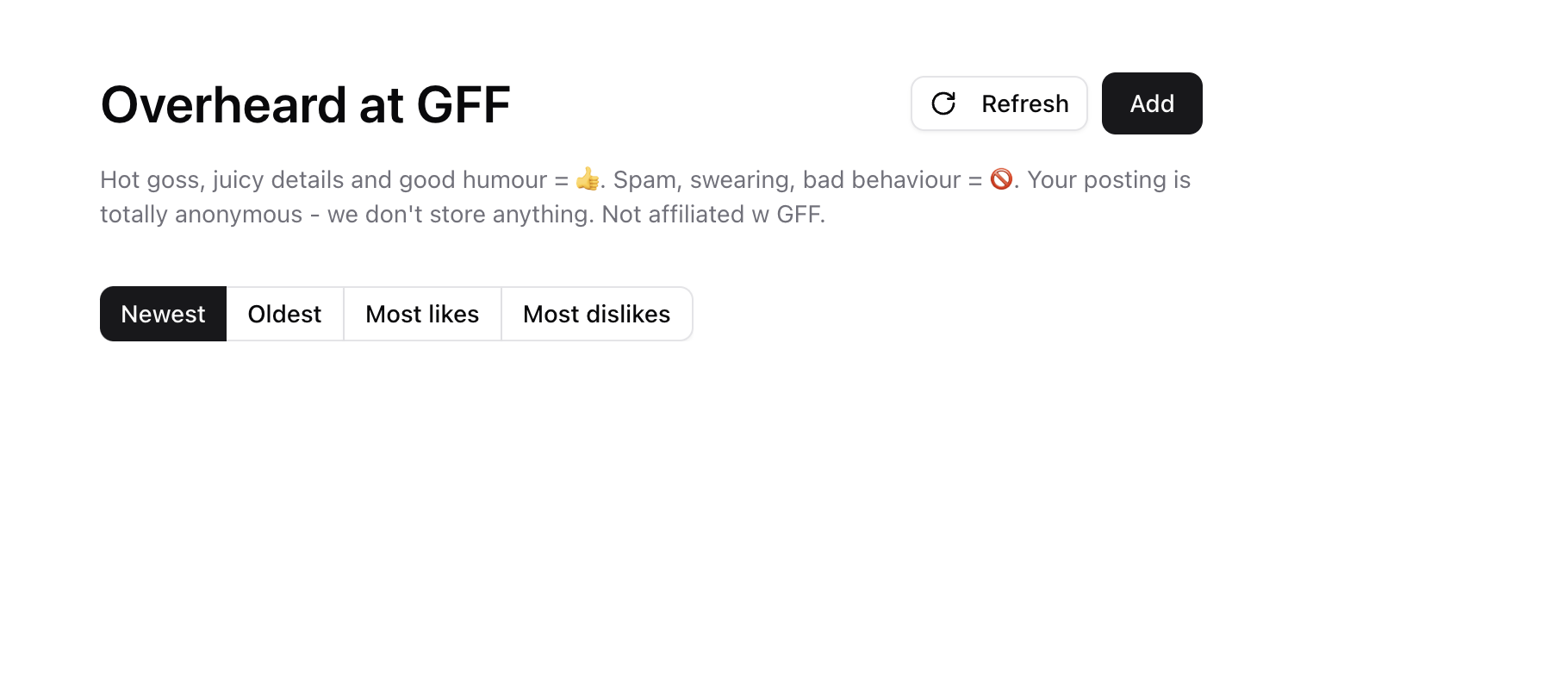Click the red prohibited sign emoji
The width and height of the screenshot is (1568, 681).
click(1001, 179)
